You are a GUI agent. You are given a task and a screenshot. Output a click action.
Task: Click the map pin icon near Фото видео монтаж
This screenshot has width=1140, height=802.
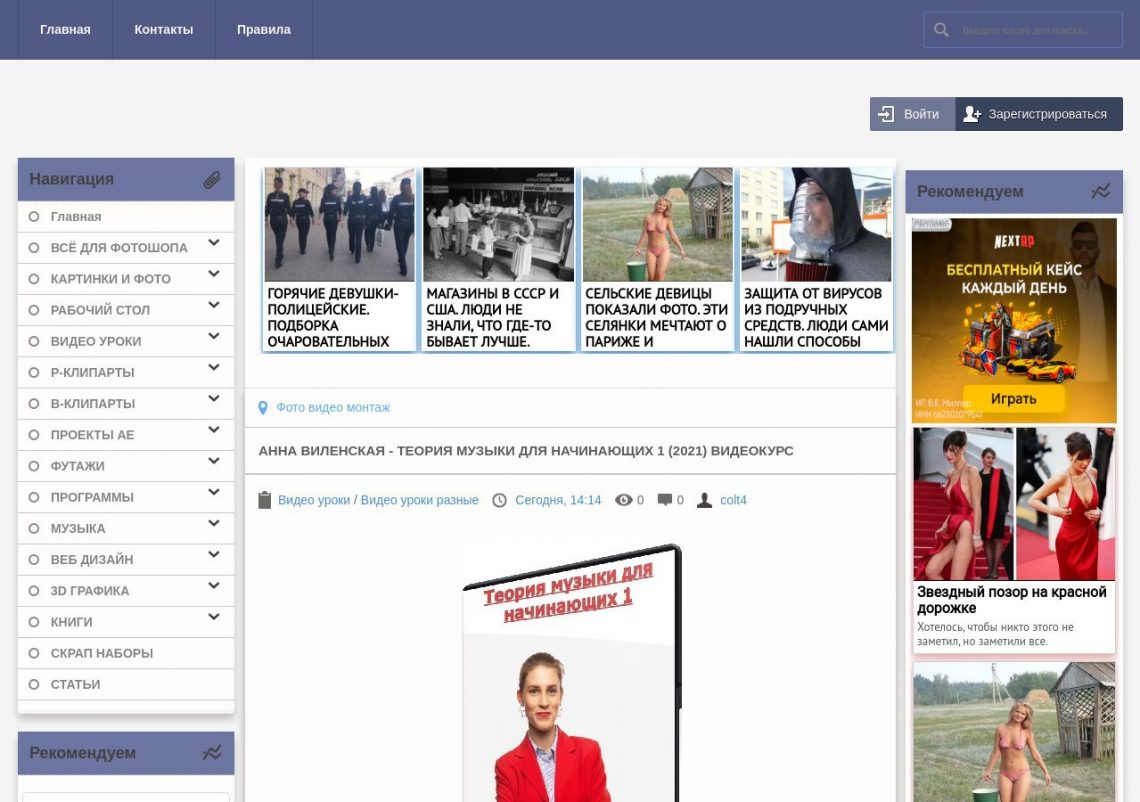coord(263,408)
